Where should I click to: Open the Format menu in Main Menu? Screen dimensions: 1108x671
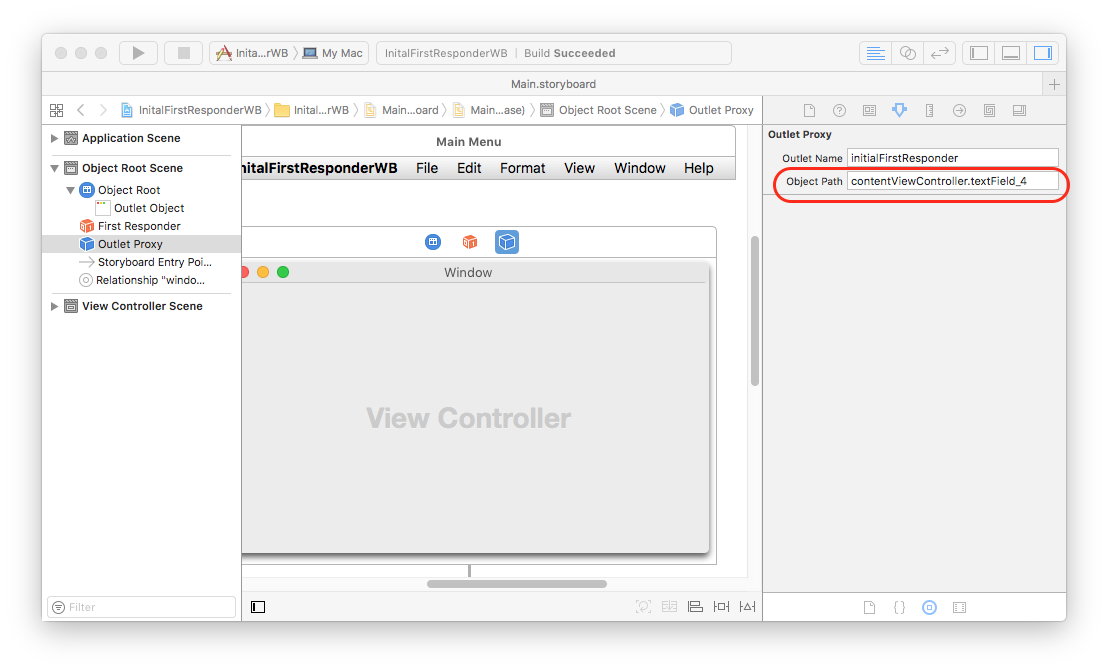[x=522, y=168]
